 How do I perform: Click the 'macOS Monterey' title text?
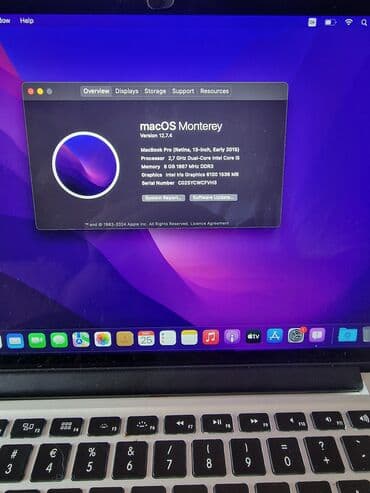click(x=181, y=126)
